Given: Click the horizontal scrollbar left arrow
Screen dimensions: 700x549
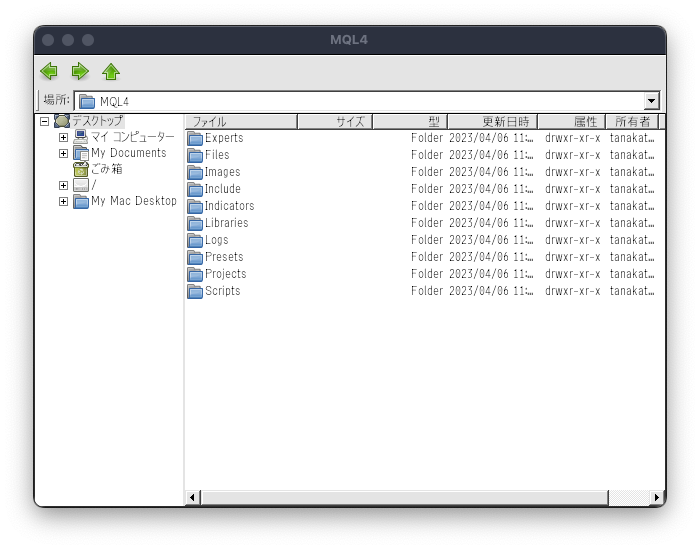Looking at the screenshot, I should [192, 497].
